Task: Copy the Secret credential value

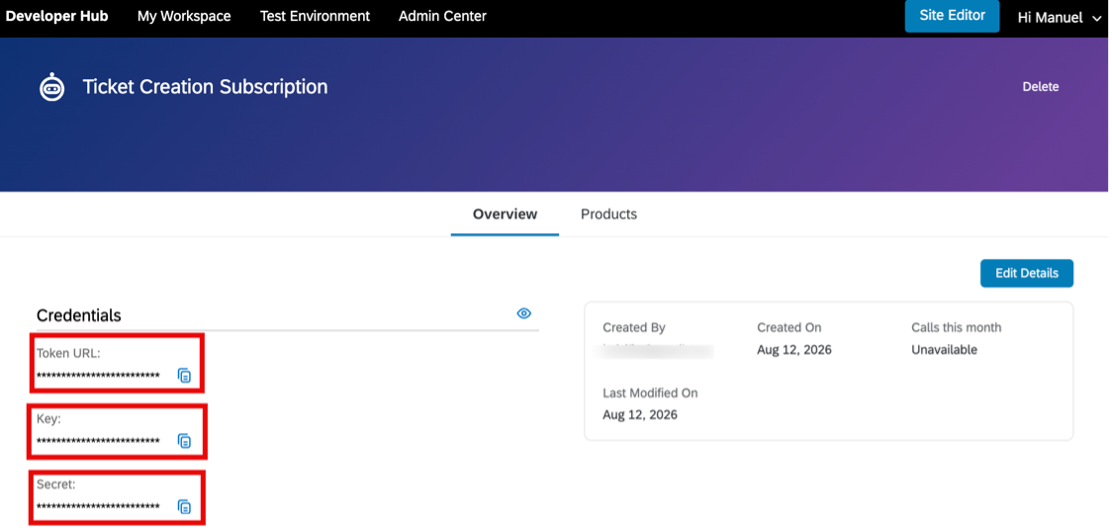Action: (184, 506)
